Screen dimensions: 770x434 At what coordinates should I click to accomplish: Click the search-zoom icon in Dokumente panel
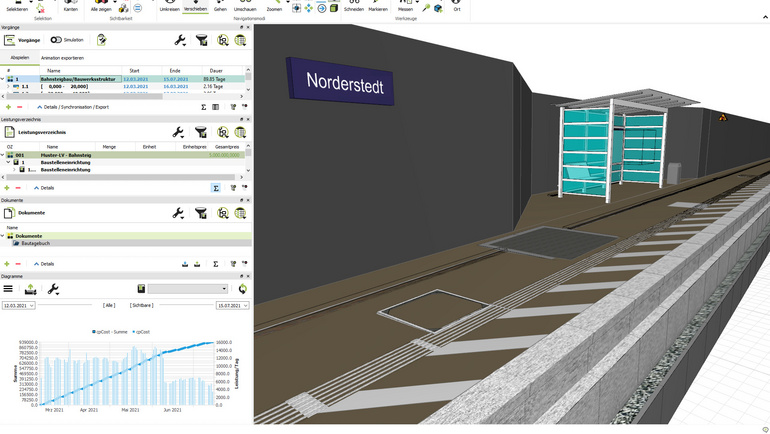[x=222, y=213]
